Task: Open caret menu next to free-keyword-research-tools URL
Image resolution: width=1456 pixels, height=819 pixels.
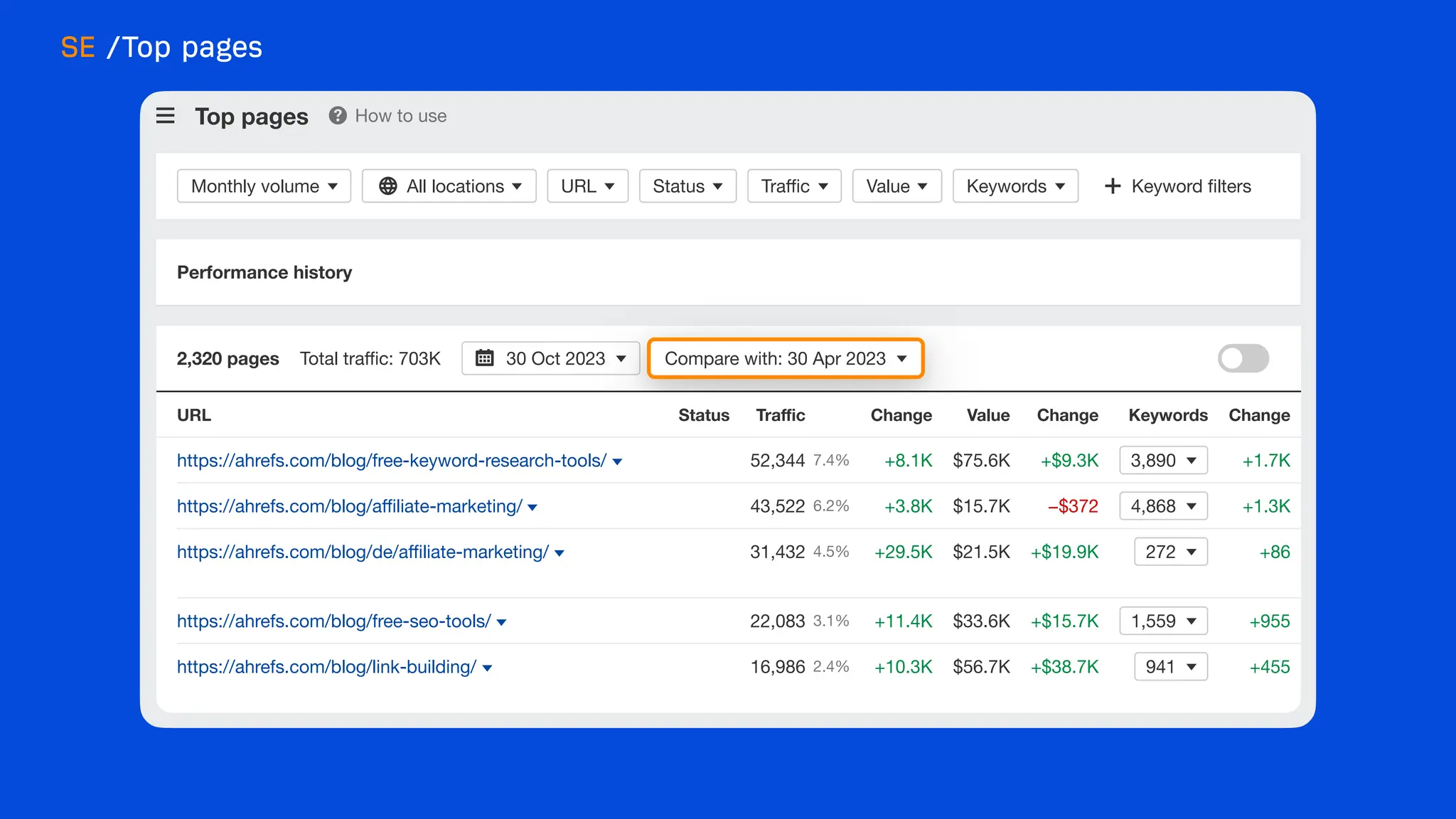Action: coord(617,462)
